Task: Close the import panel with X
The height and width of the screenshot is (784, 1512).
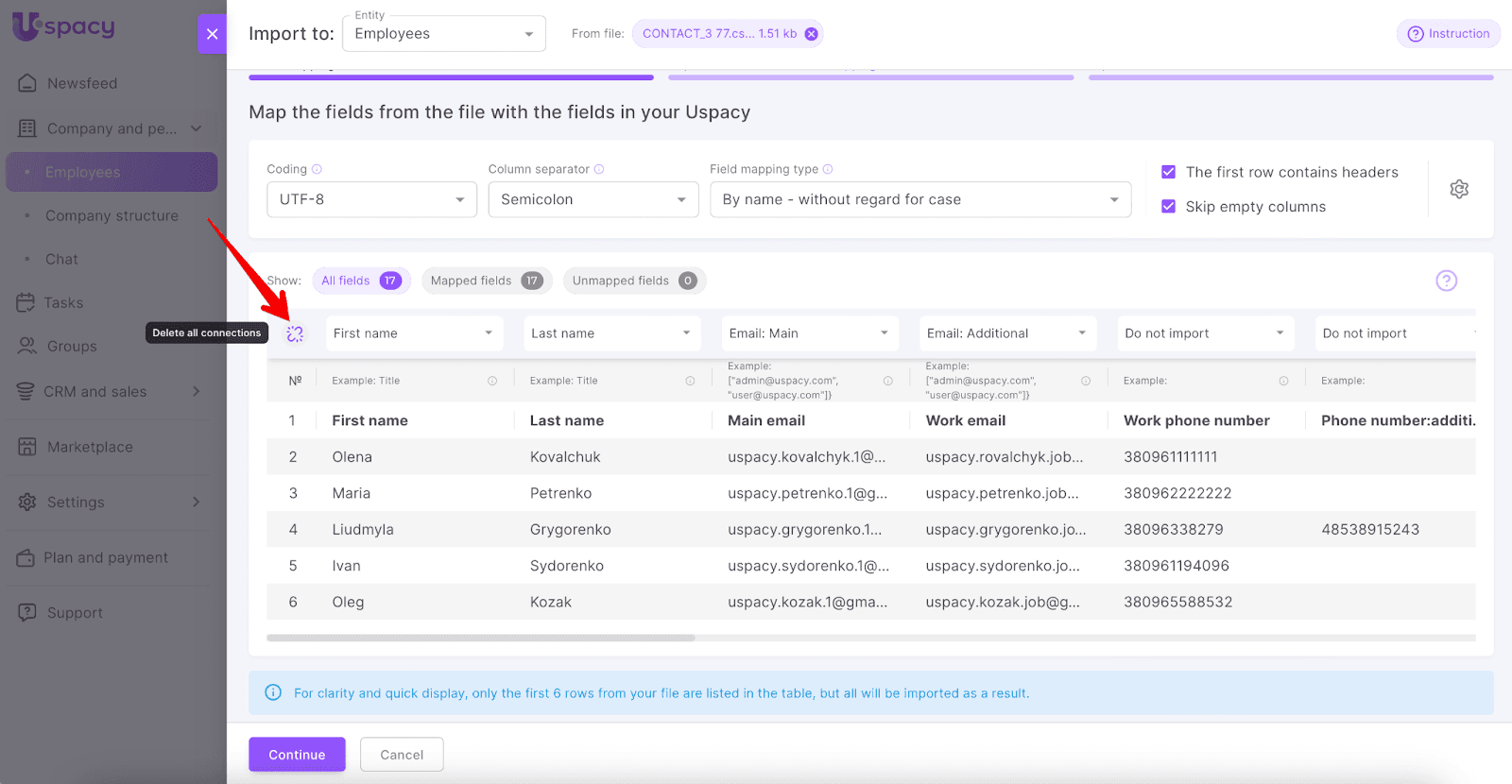Action: (x=212, y=34)
